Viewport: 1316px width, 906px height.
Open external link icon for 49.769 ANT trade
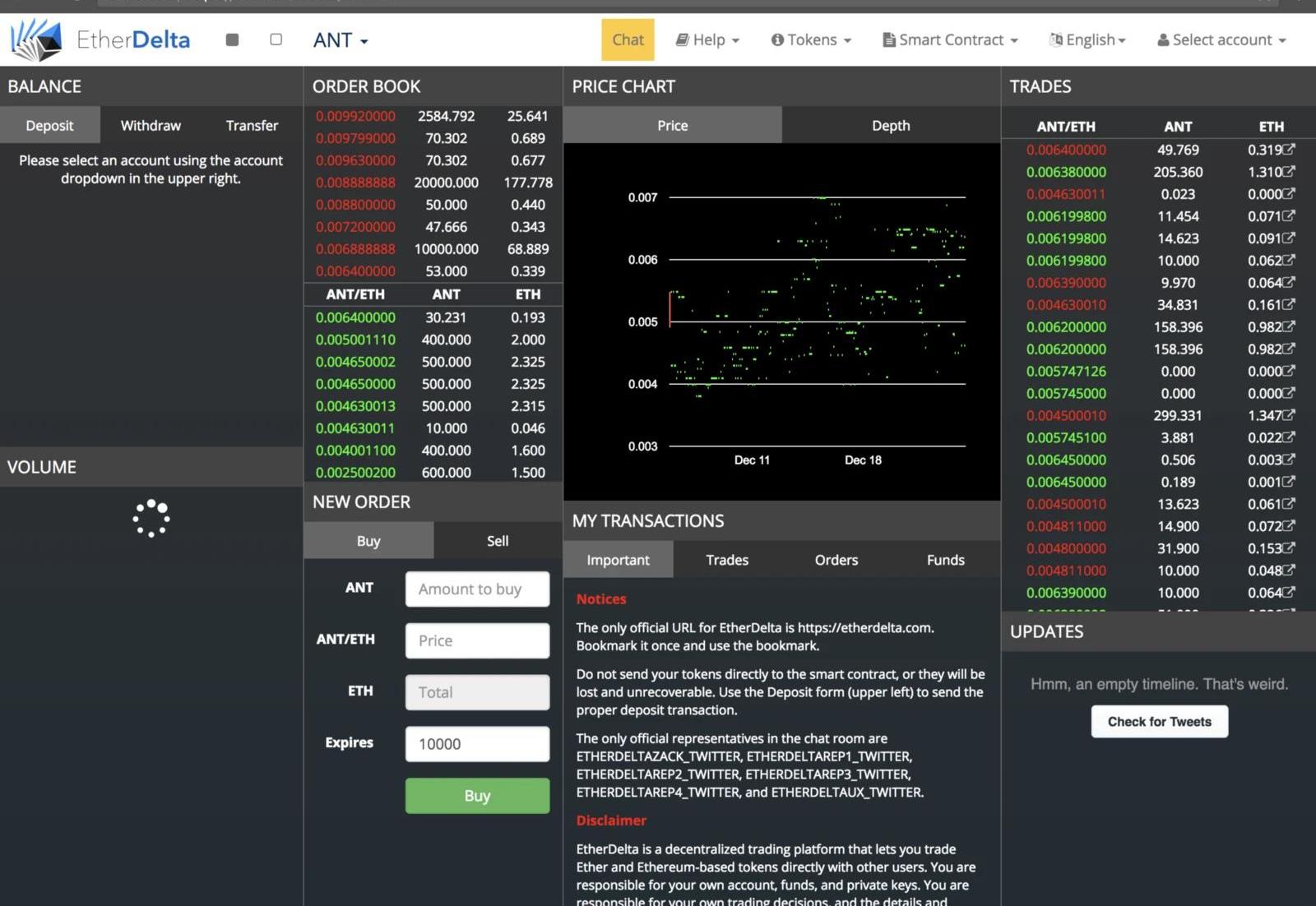click(1289, 149)
